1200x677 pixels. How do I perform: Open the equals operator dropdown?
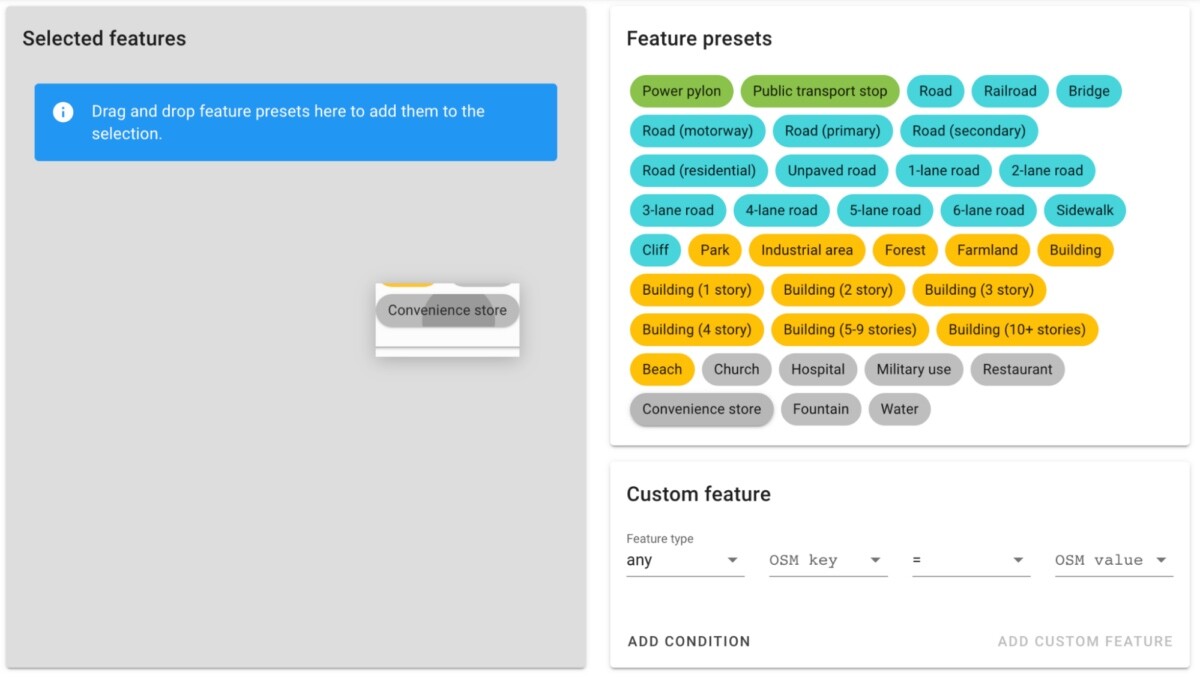pos(970,560)
